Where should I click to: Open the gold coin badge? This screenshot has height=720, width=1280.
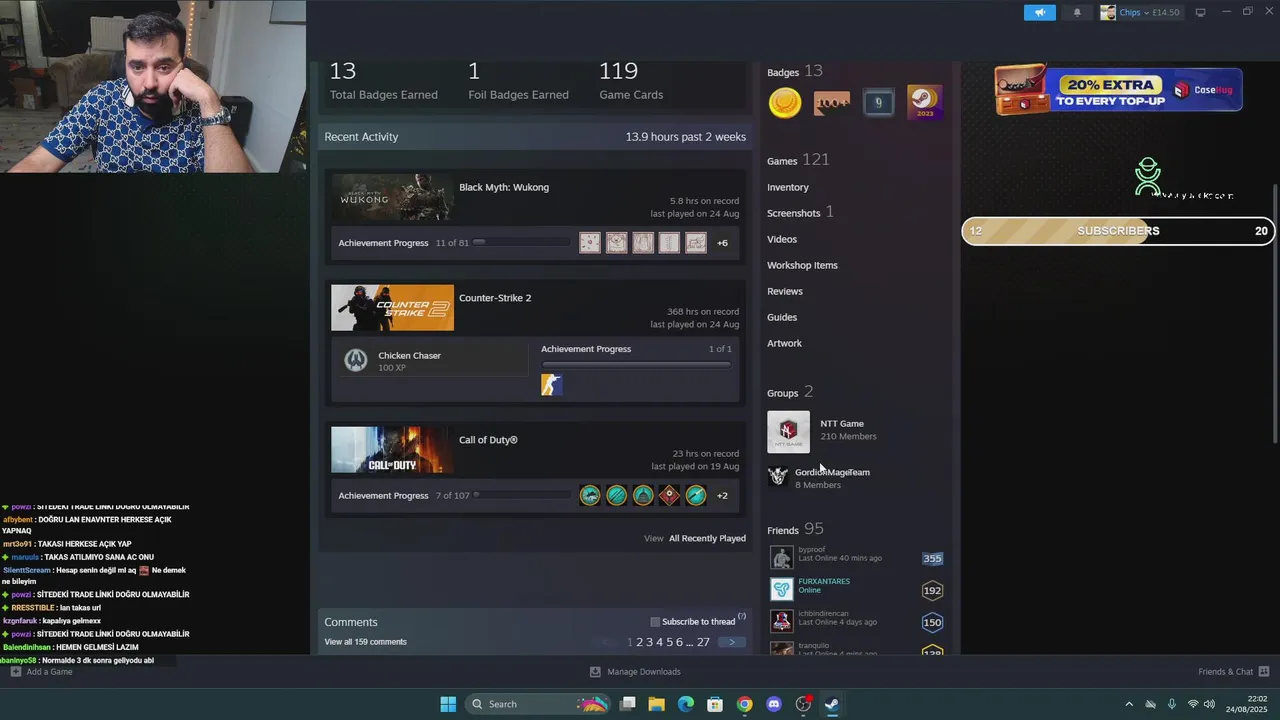click(x=785, y=102)
